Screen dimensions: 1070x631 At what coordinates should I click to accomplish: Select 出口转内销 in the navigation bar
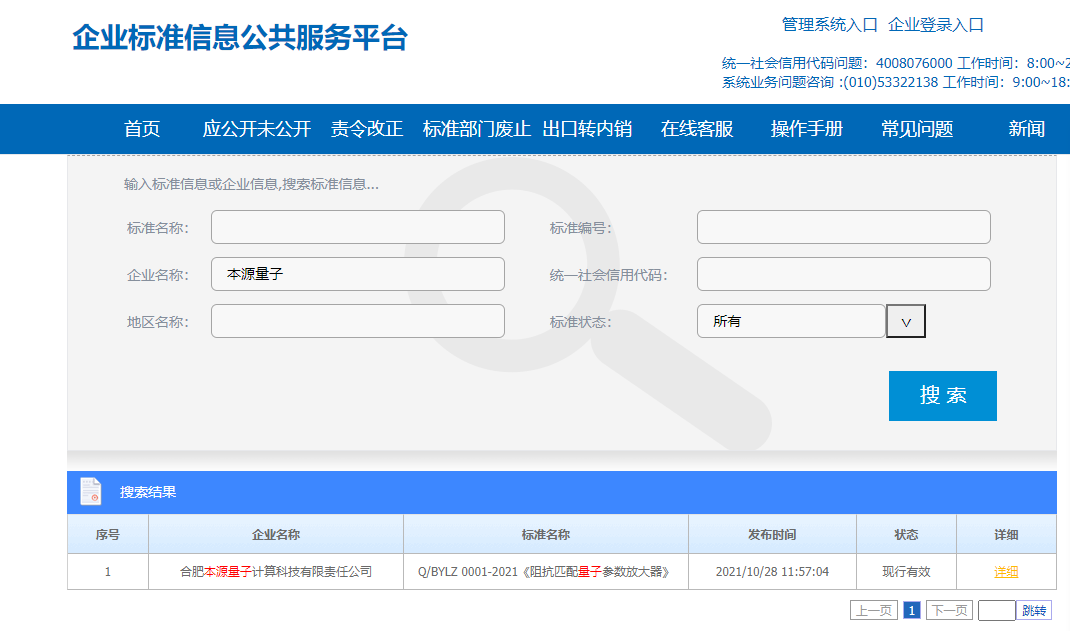(587, 129)
